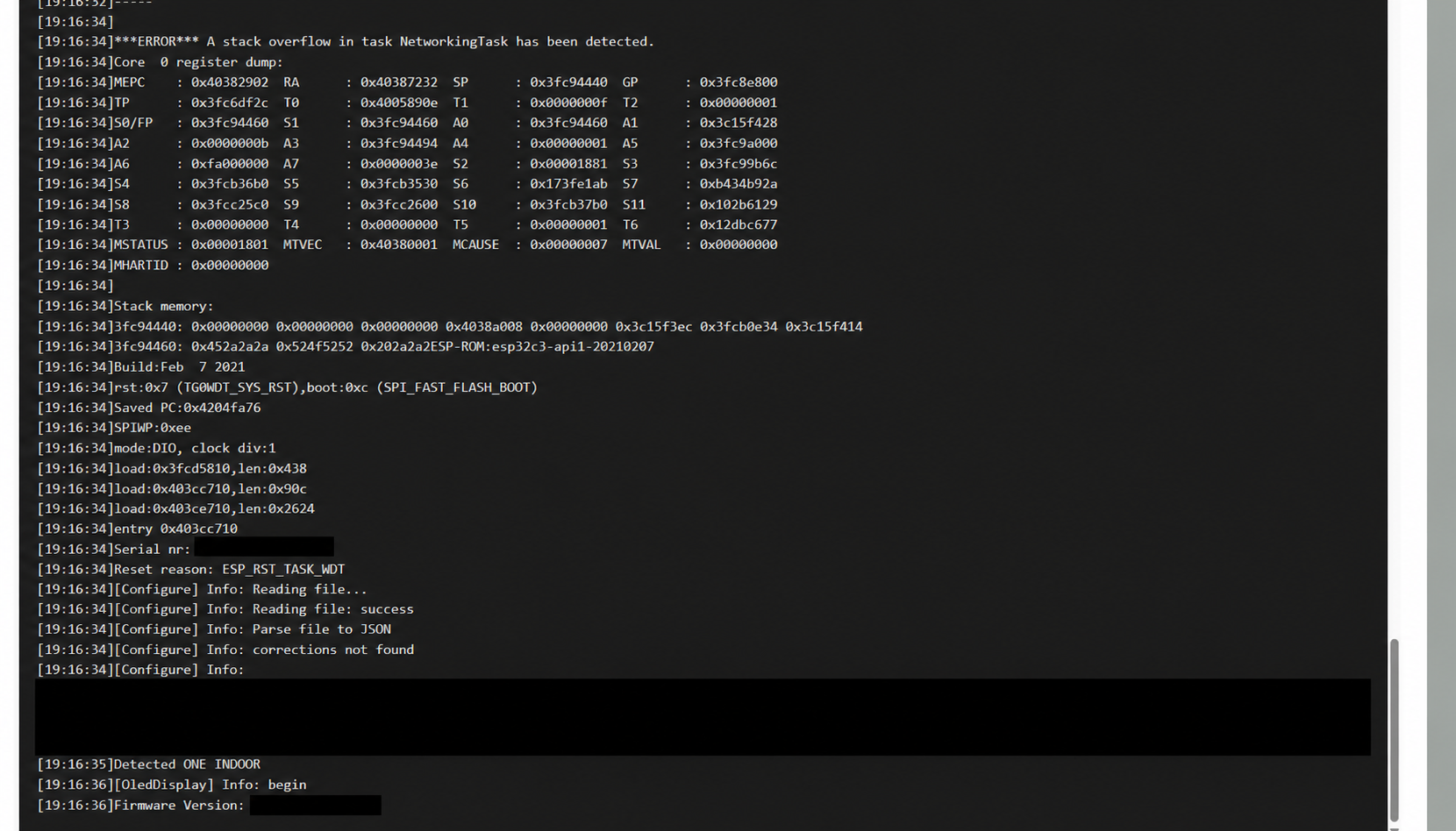Click the SPIWP:0xee line

coord(114,428)
